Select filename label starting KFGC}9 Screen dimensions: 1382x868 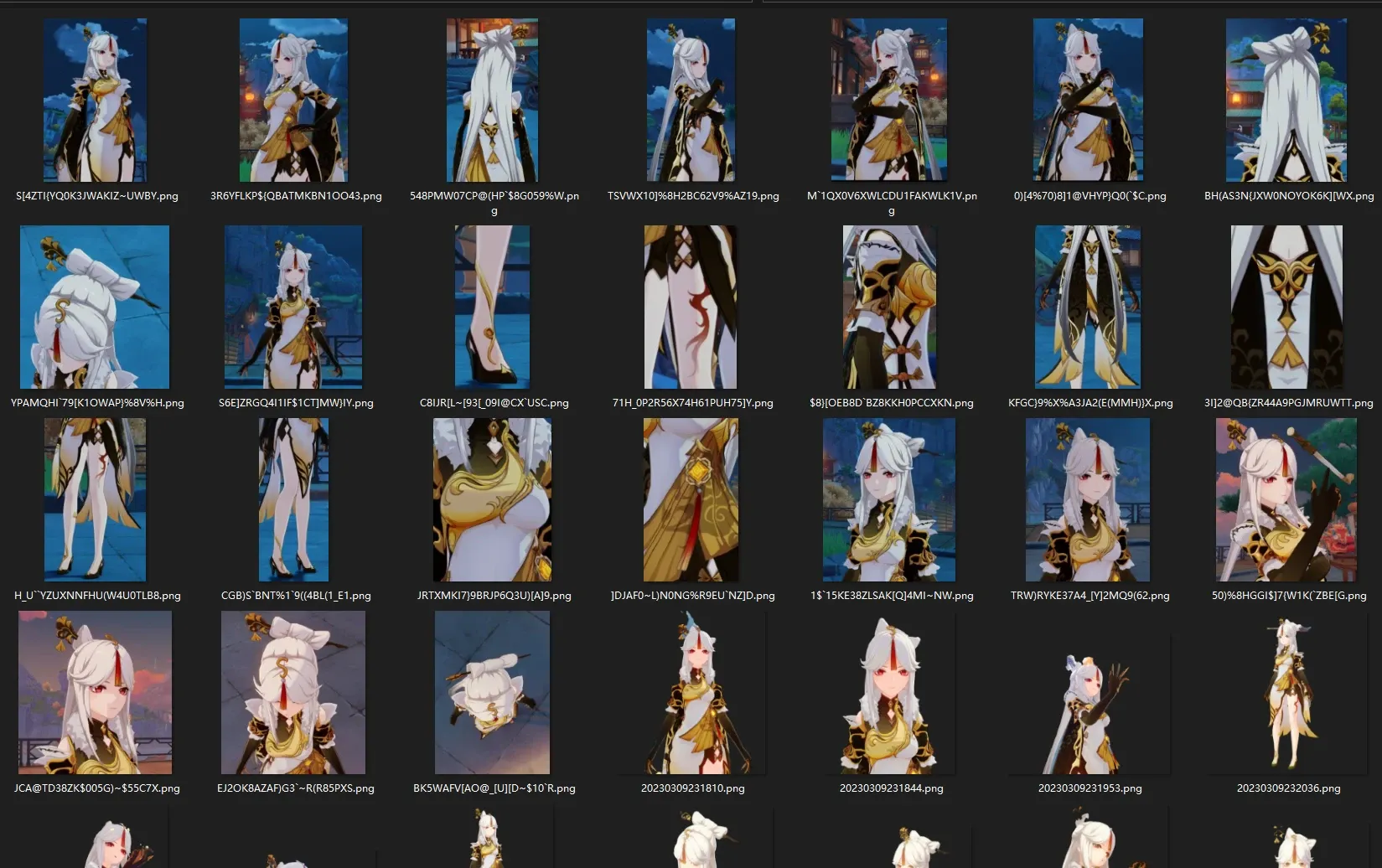(1090, 403)
